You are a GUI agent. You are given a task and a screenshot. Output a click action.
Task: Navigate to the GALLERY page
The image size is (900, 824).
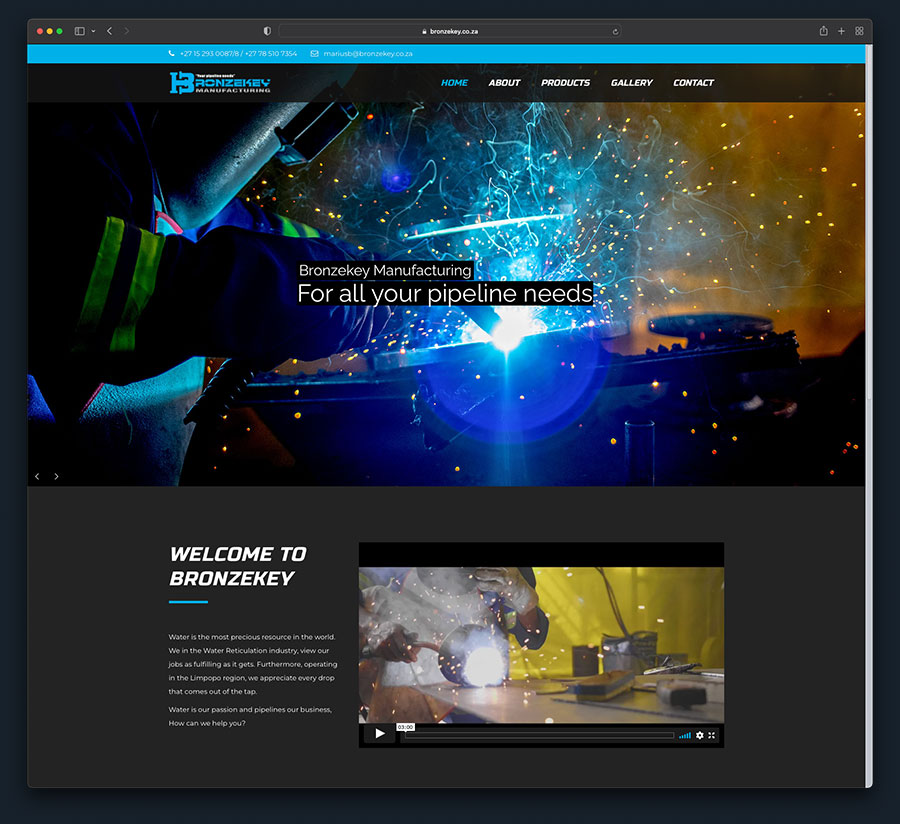pos(631,83)
